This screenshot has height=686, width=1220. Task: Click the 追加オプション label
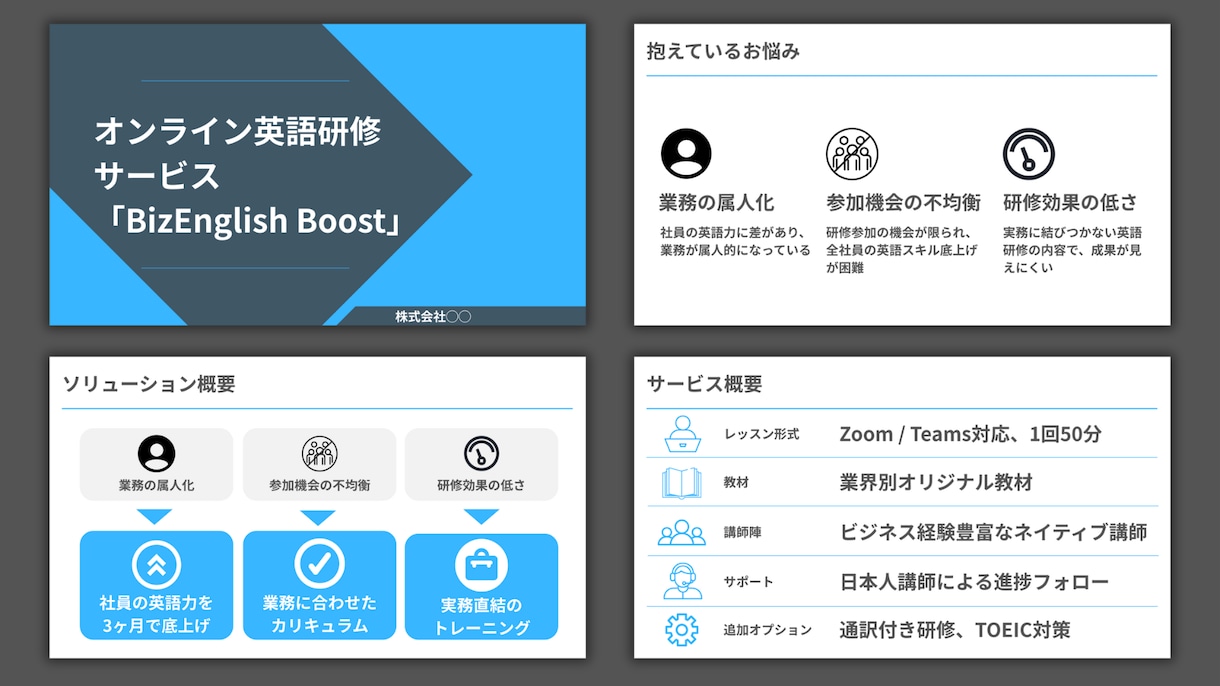(x=767, y=630)
